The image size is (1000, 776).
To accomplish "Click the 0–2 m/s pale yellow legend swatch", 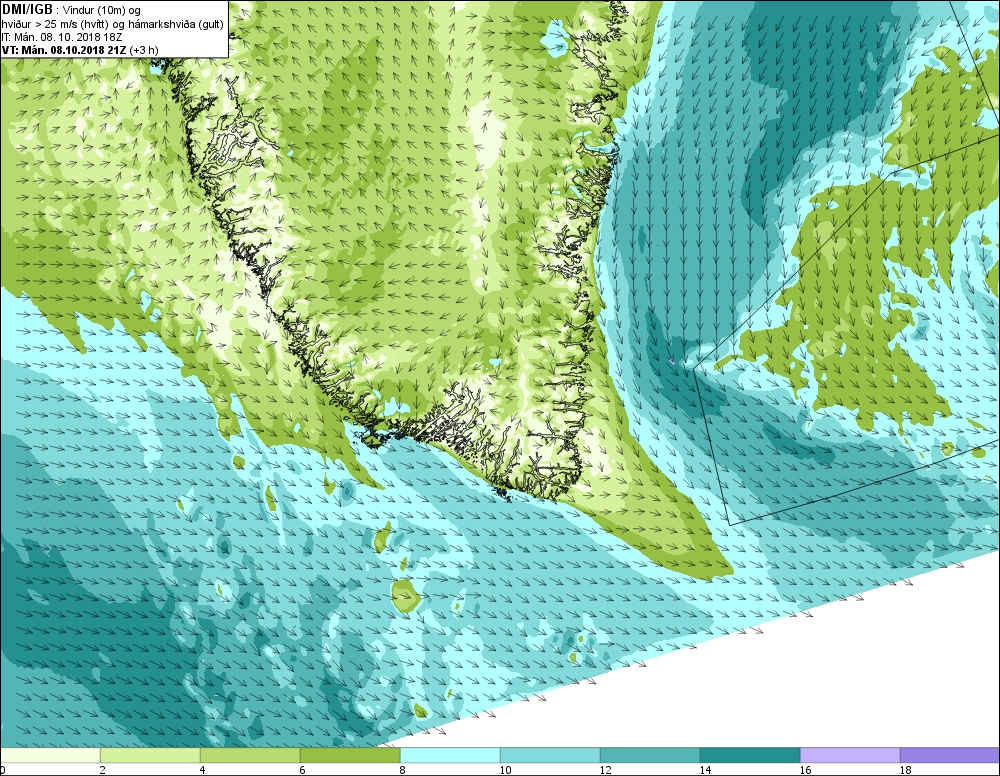I will pos(50,756).
